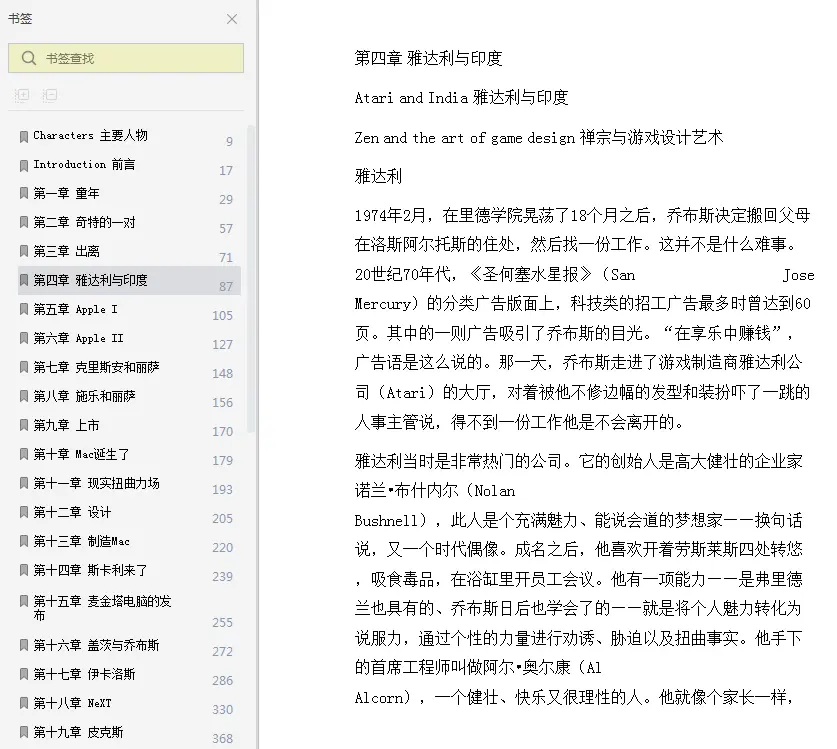Click heading 第四章 雅达利与印度 in the document
This screenshot has width=837, height=749.
pyautogui.click(x=429, y=58)
